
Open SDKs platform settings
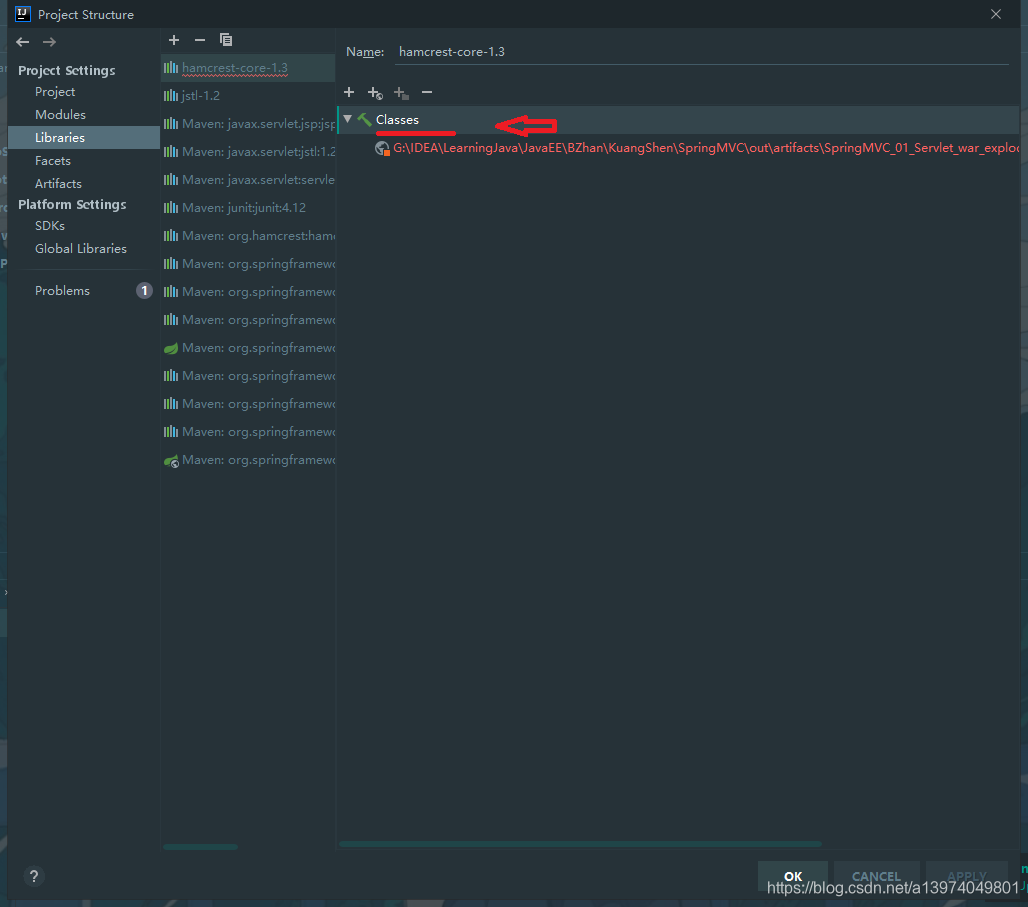tap(50, 226)
